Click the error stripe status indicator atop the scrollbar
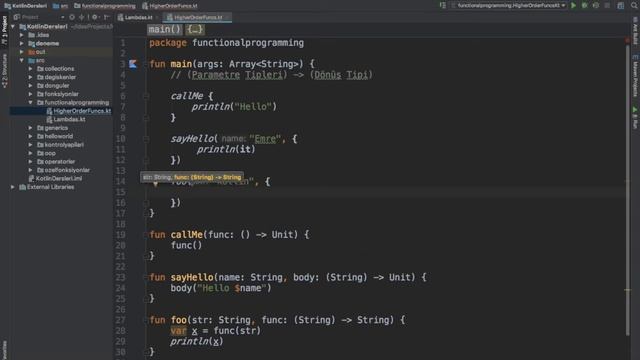The width and height of the screenshot is (640, 360). (x=628, y=40)
